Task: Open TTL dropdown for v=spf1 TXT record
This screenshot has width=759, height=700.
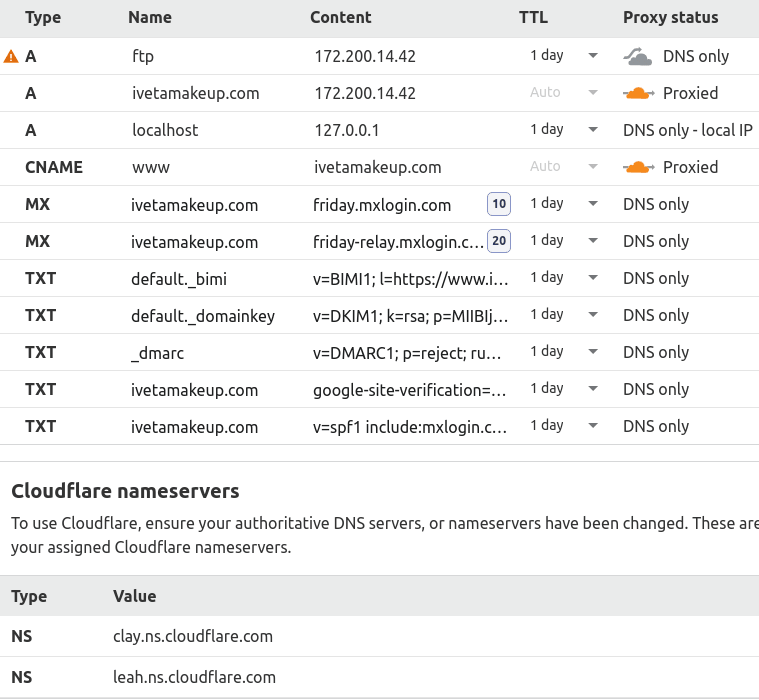Action: tap(592, 426)
